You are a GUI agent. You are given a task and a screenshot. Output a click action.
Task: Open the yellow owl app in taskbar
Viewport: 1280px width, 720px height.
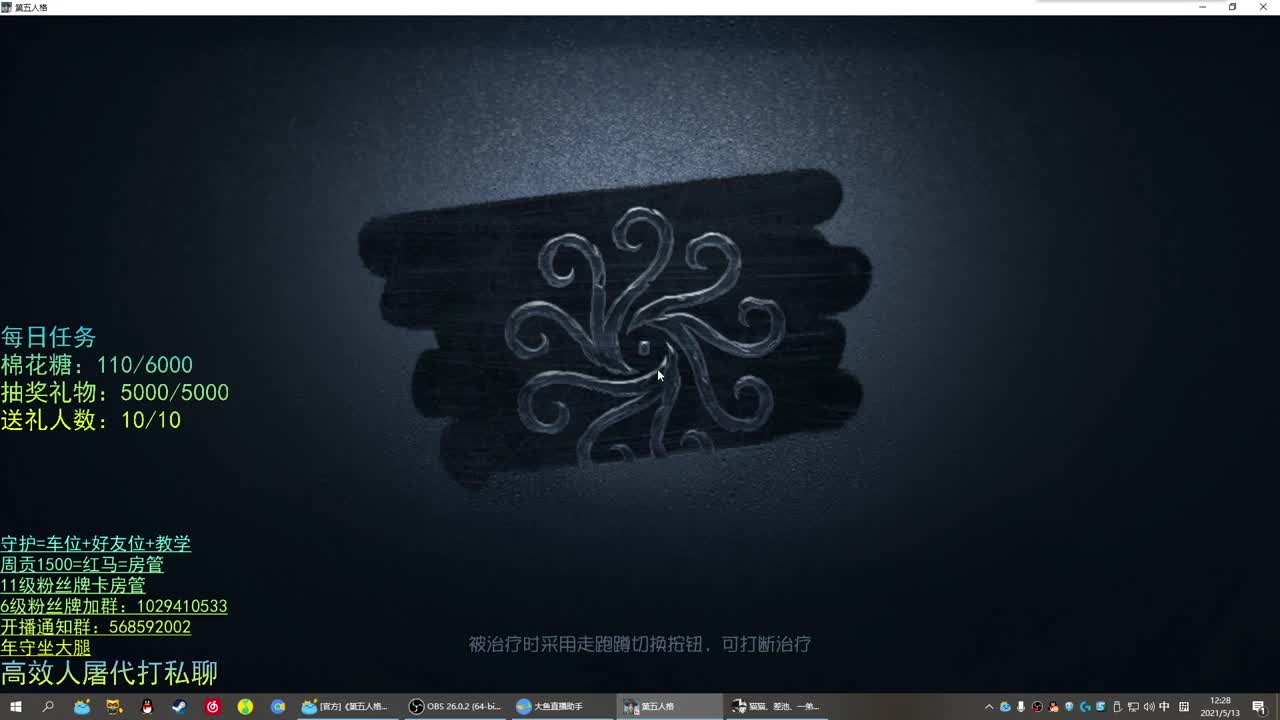[115, 707]
